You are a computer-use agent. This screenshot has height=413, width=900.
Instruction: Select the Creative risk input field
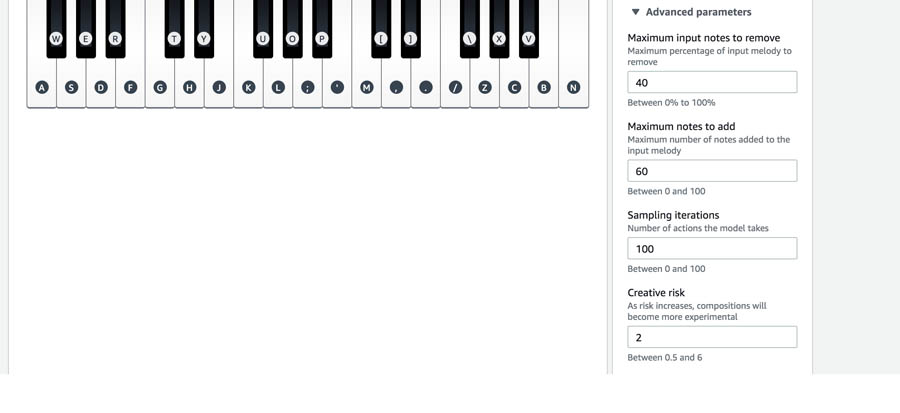[712, 338]
